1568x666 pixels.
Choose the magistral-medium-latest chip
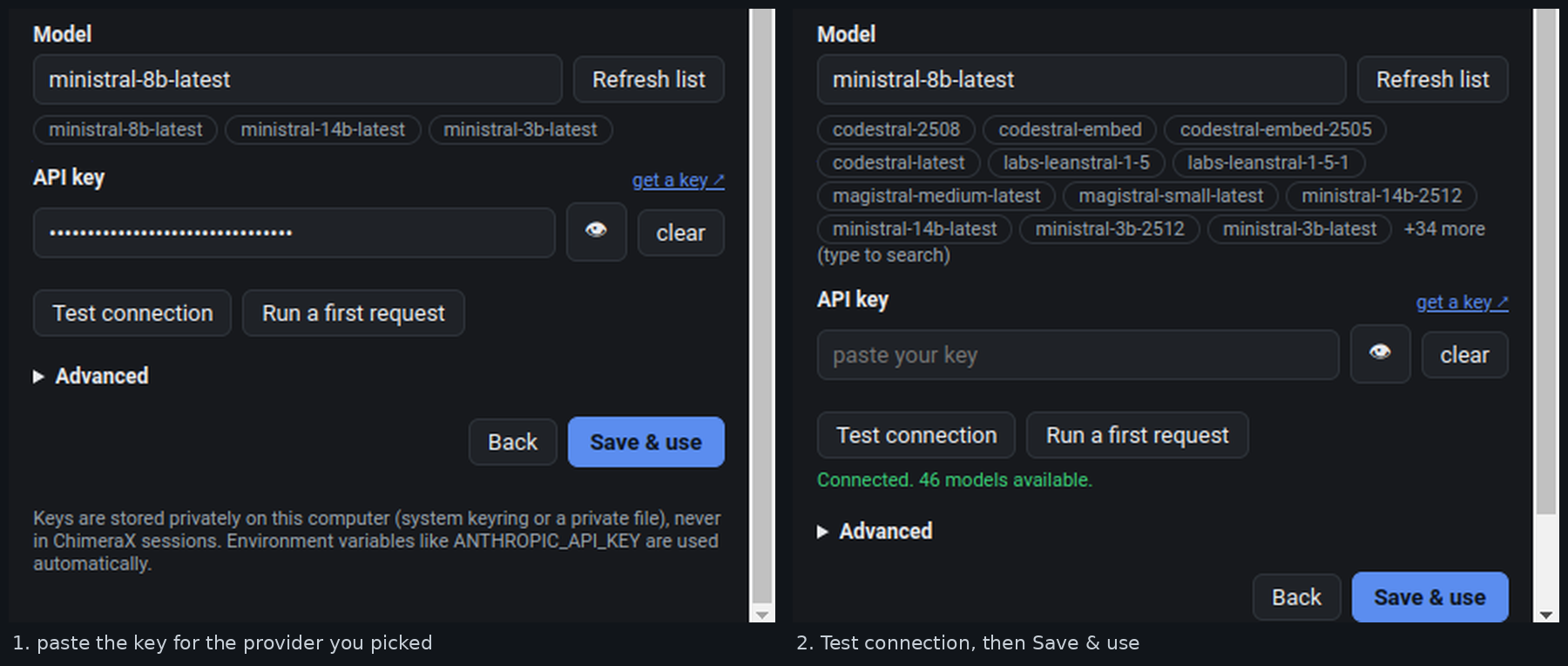pos(936,196)
